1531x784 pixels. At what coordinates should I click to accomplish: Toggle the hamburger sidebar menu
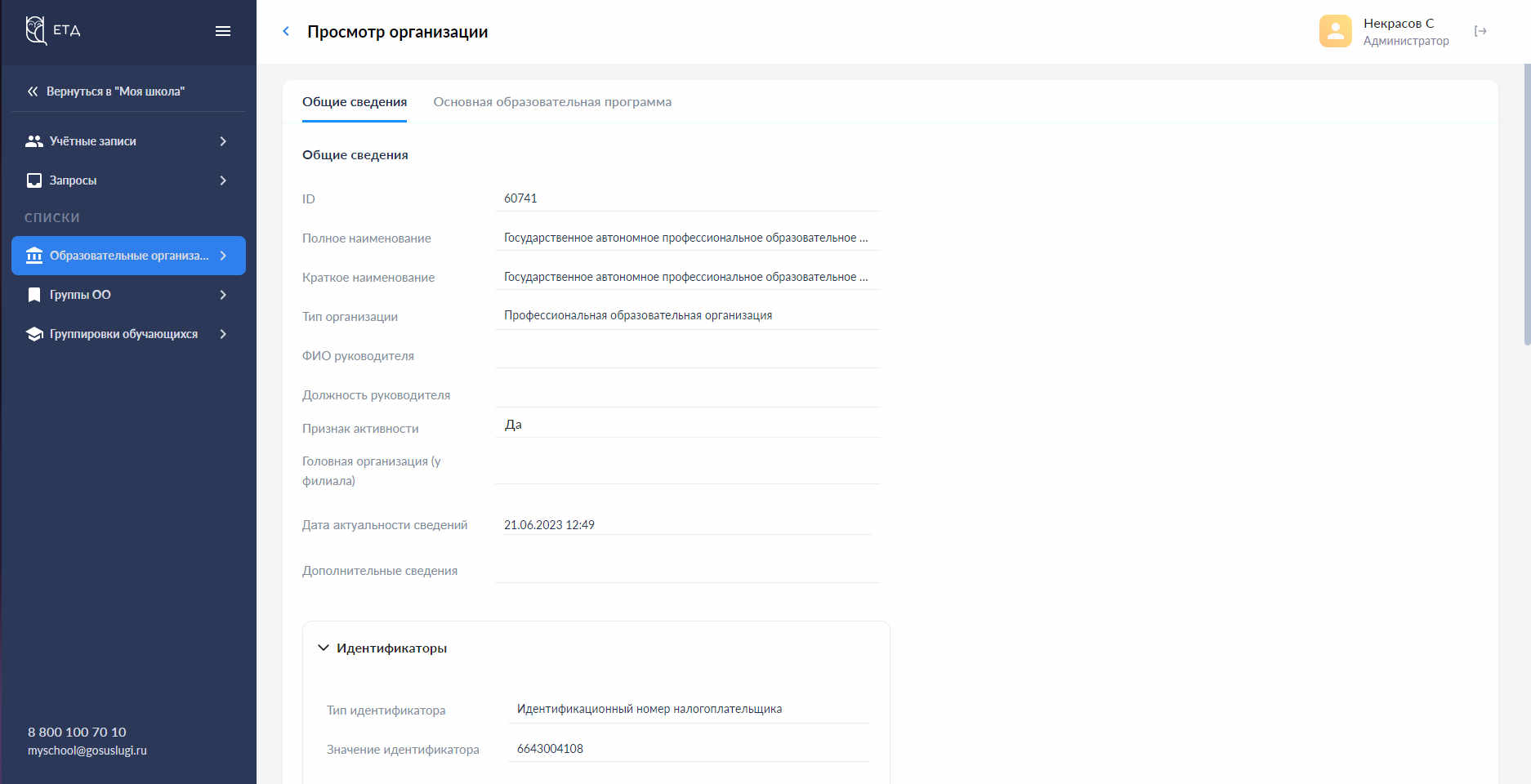[x=222, y=31]
